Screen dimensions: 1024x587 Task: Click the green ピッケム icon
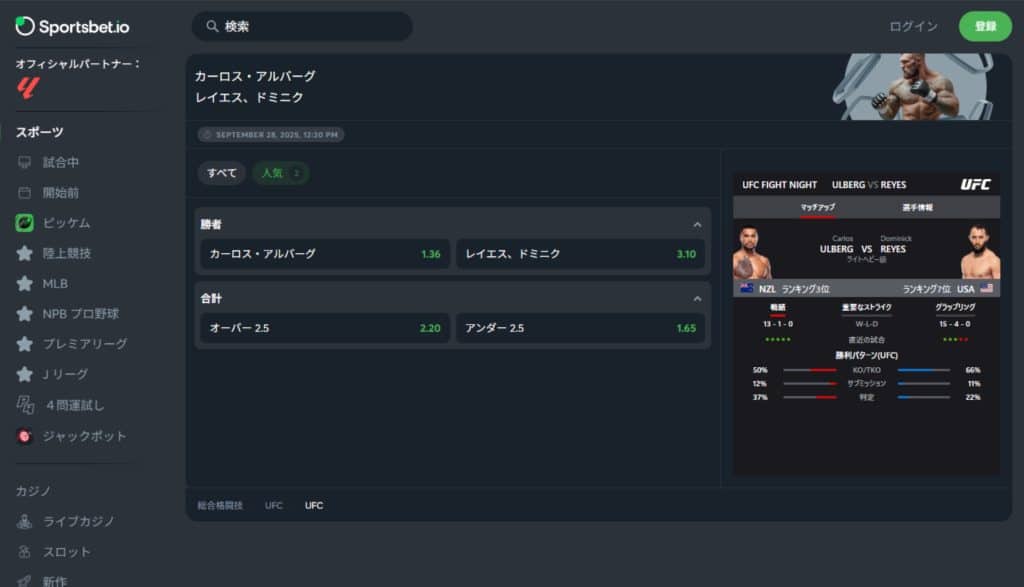pyautogui.click(x=24, y=223)
